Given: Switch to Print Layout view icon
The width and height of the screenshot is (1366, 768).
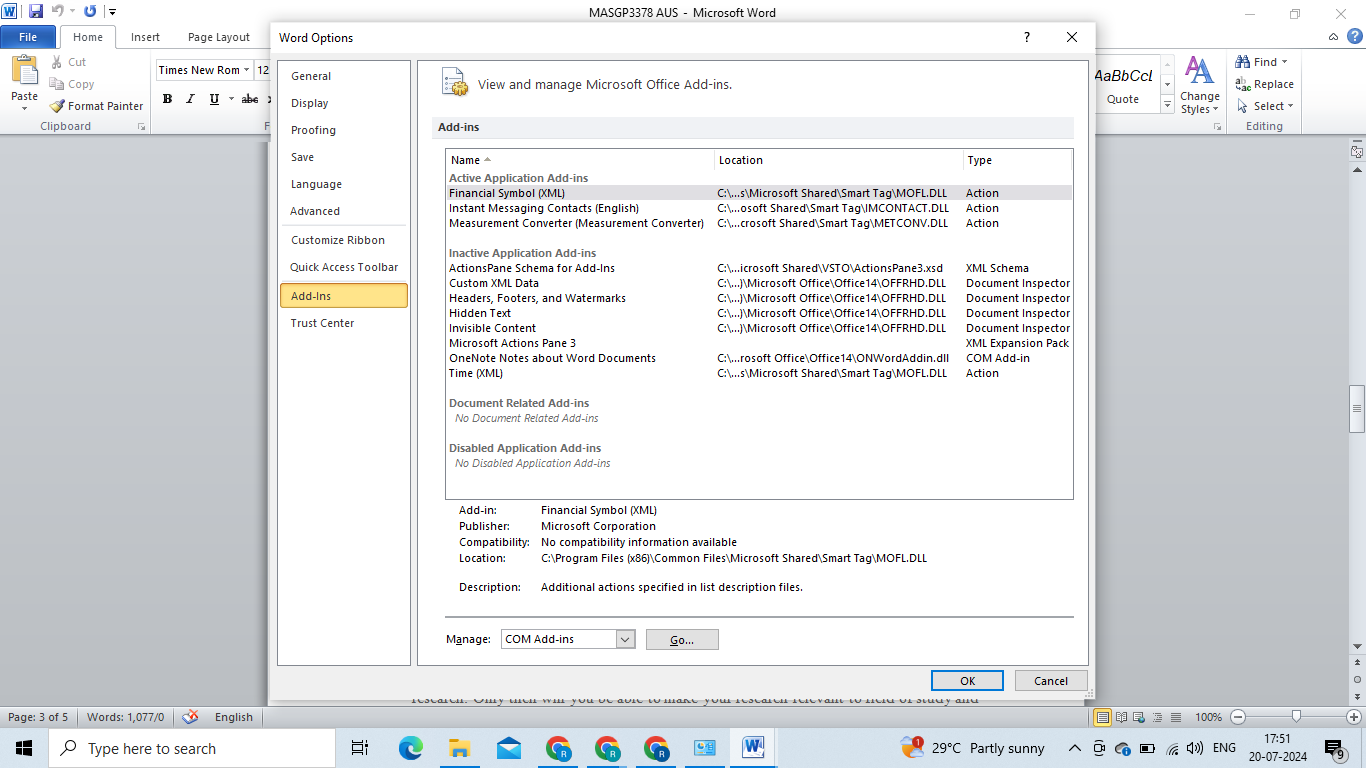Looking at the screenshot, I should pos(1103,717).
